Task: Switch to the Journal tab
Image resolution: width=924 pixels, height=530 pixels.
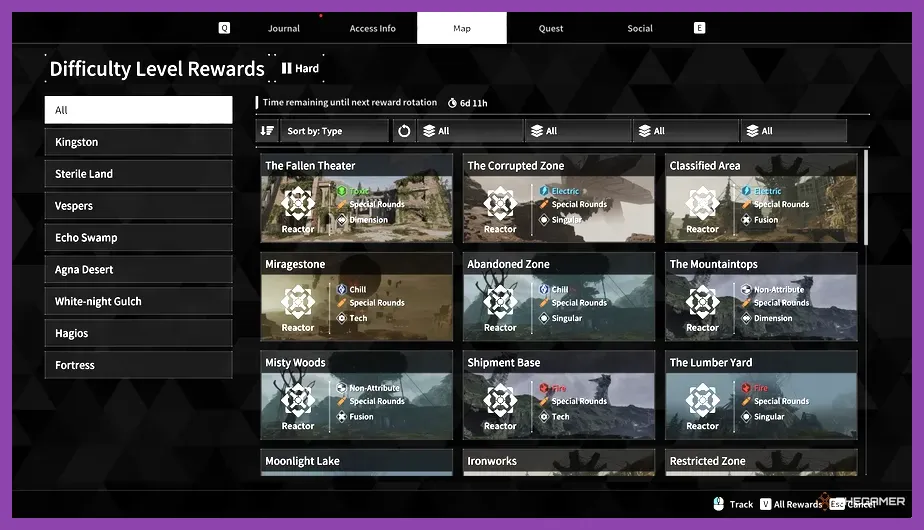Action: (283, 28)
